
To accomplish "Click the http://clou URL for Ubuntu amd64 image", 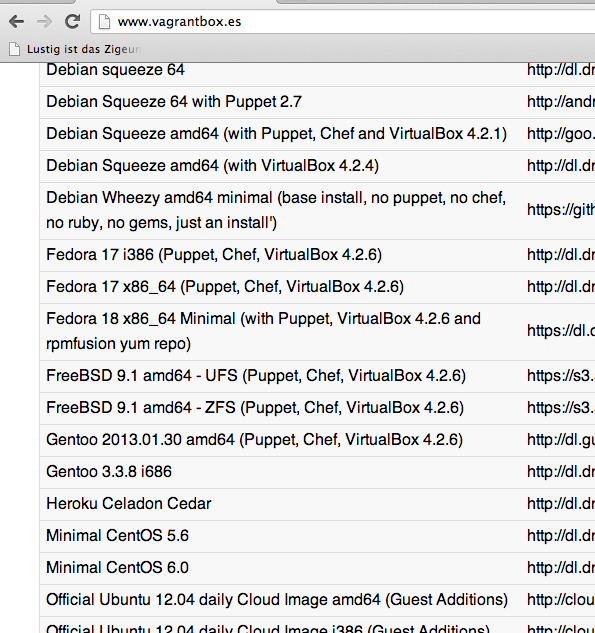I will 561,599.
